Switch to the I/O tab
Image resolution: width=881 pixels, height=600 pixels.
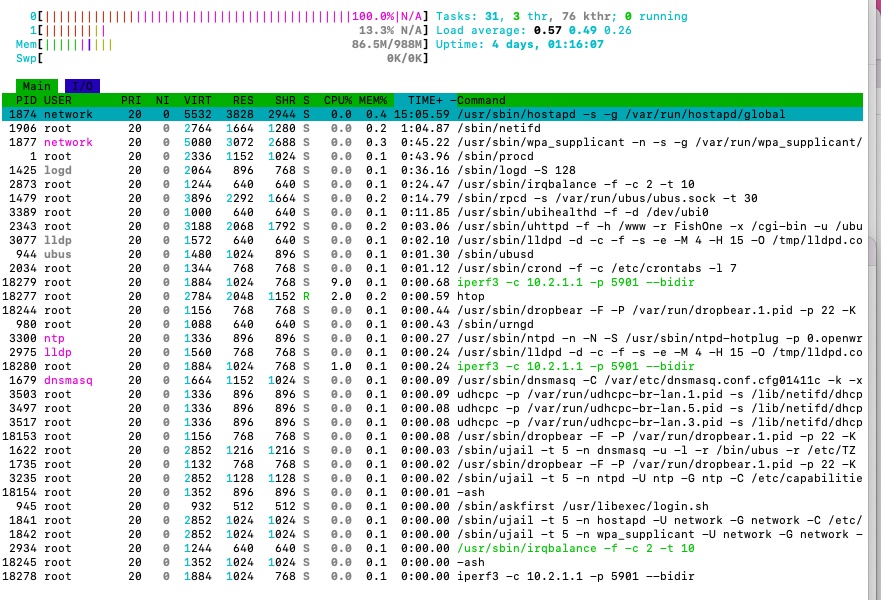(83, 86)
